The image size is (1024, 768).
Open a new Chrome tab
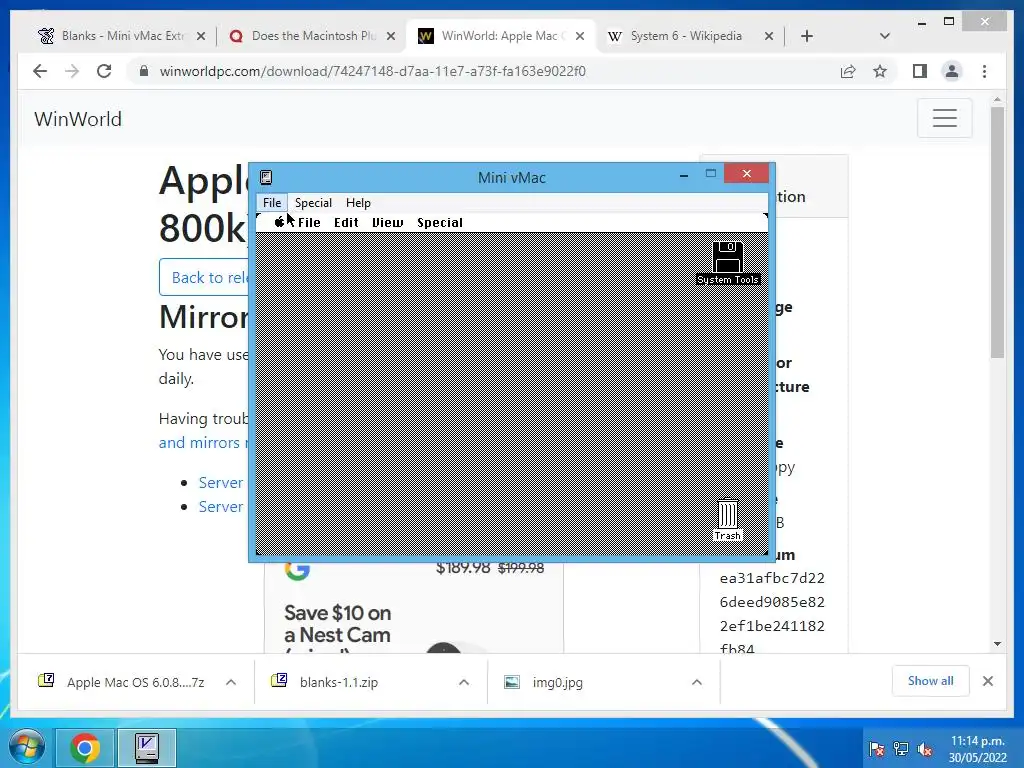807,37
